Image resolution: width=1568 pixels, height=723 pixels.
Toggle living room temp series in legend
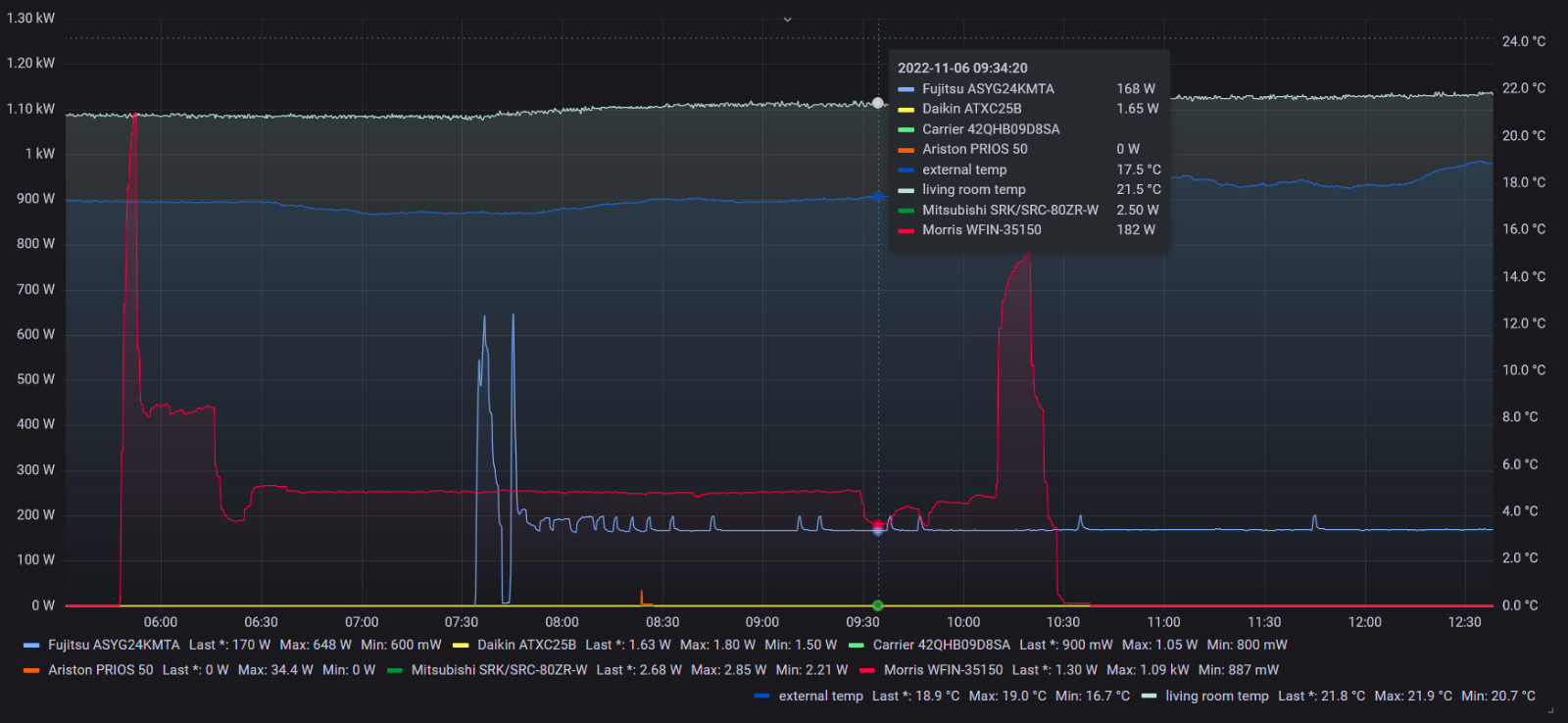coord(1216,696)
